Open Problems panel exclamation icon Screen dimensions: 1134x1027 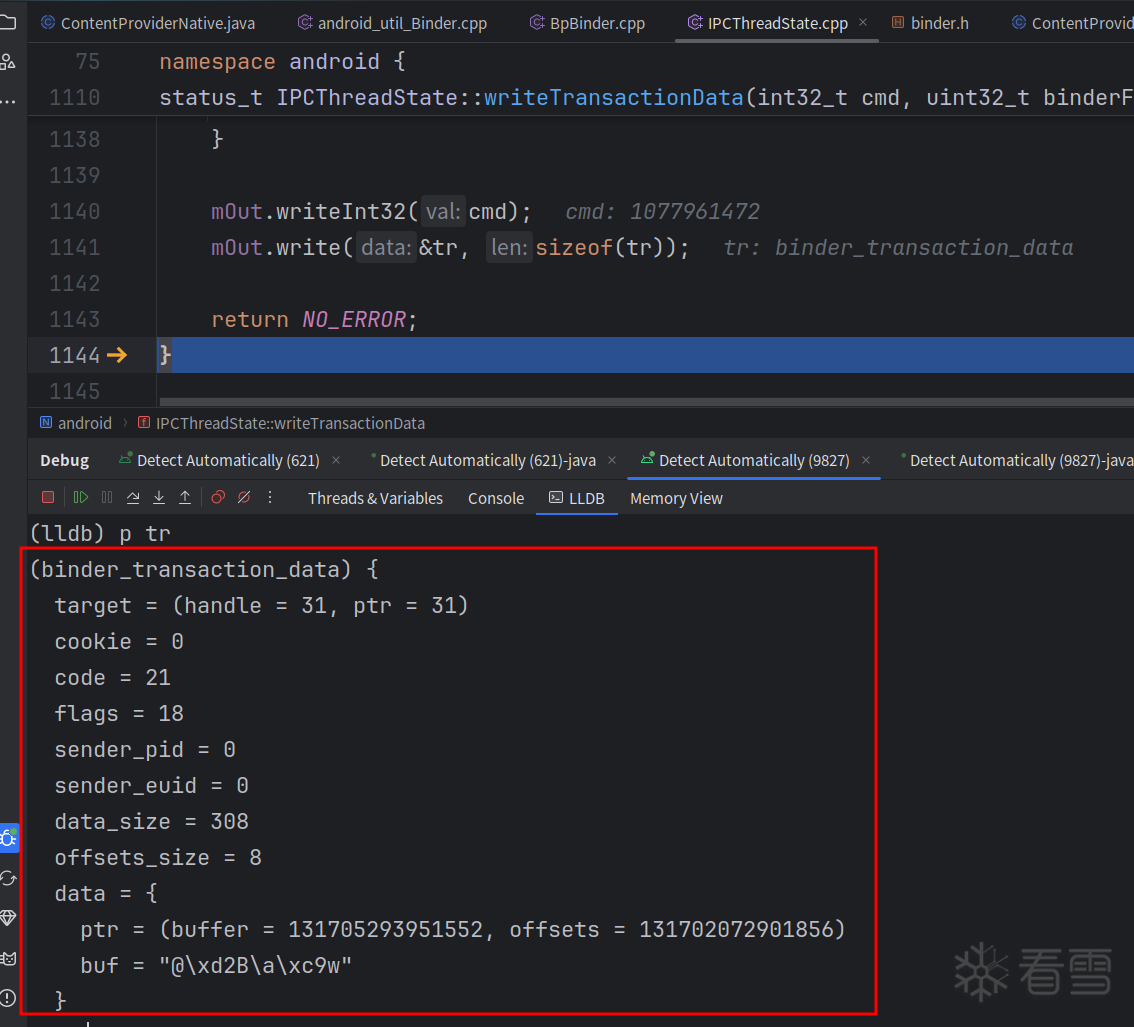[x=9, y=998]
